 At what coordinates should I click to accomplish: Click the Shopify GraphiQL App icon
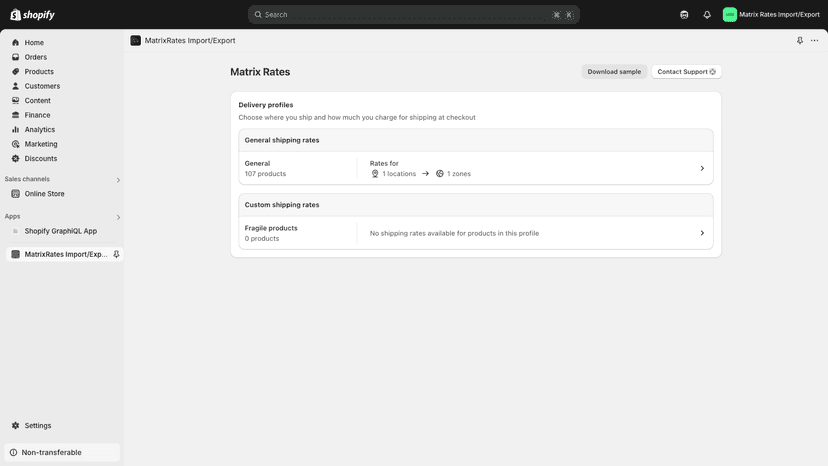click(15, 231)
